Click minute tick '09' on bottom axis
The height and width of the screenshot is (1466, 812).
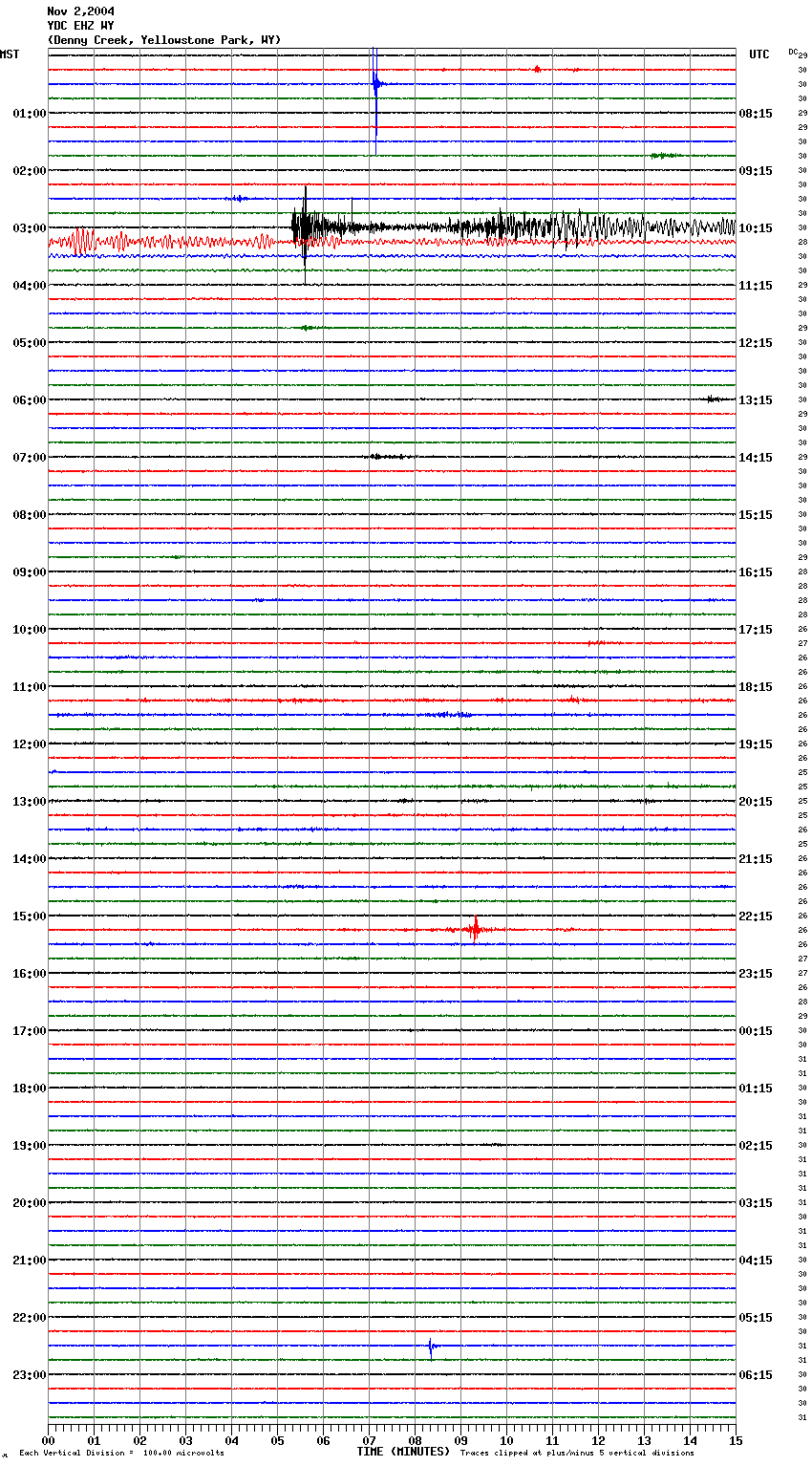coord(460,1440)
